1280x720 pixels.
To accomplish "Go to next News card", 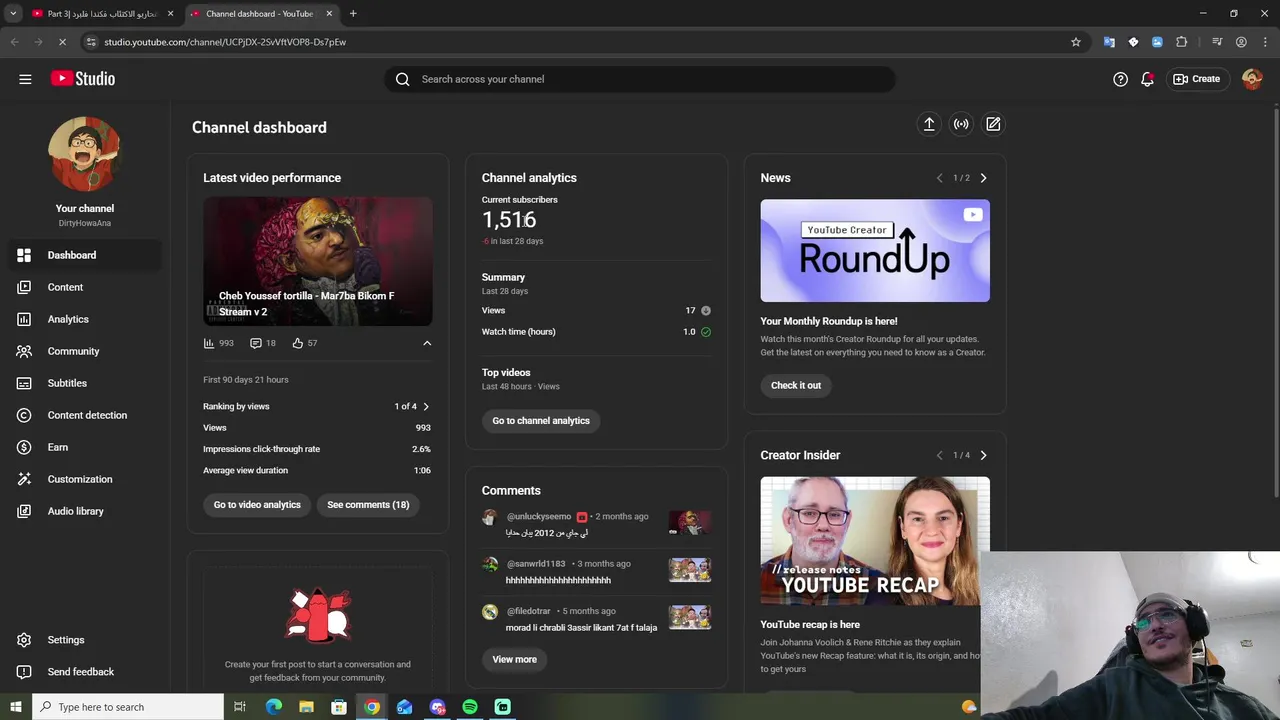I will point(983,178).
